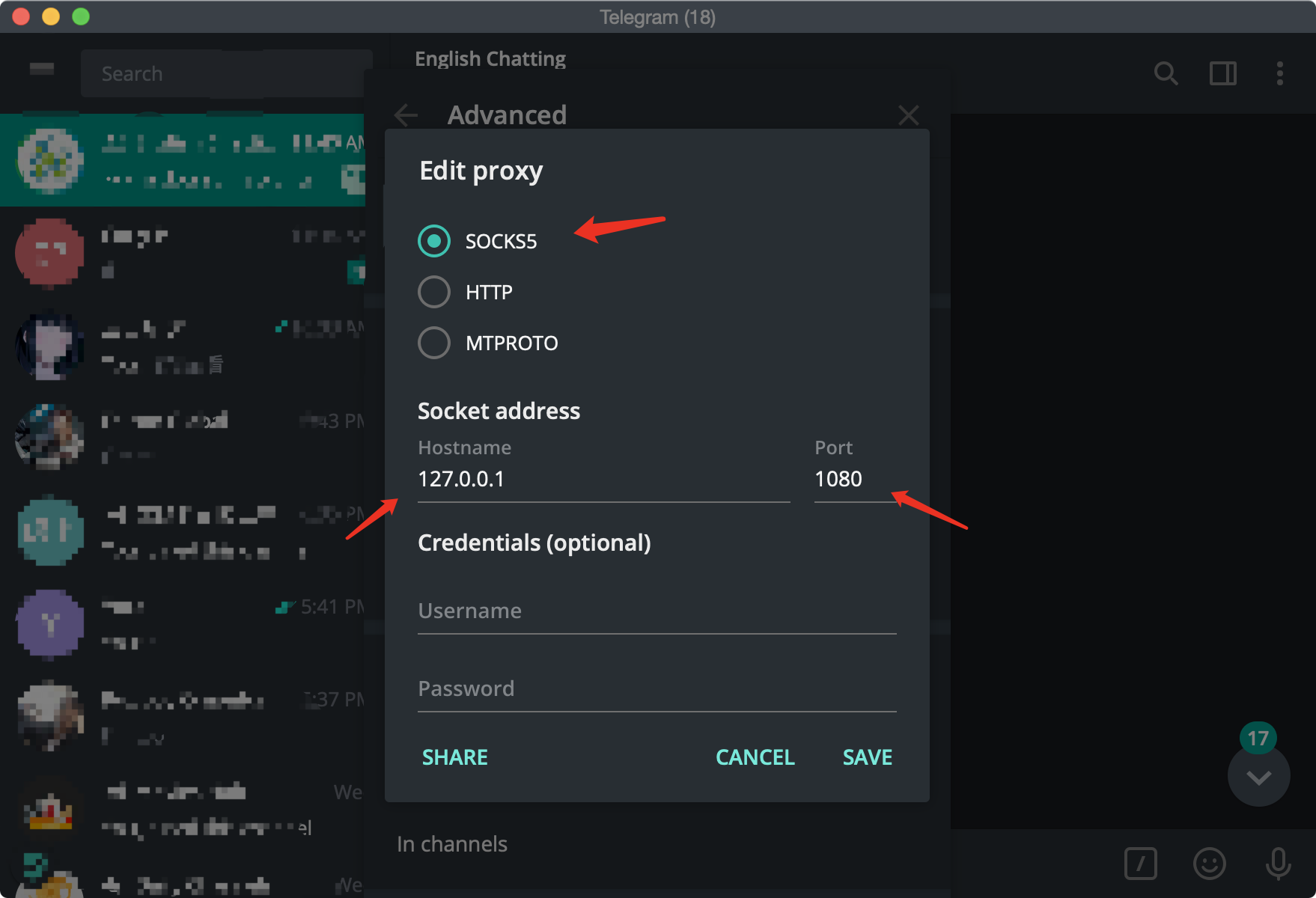Open chat dated 5:41 PM
The height and width of the screenshot is (898, 1316).
pyautogui.click(x=183, y=623)
